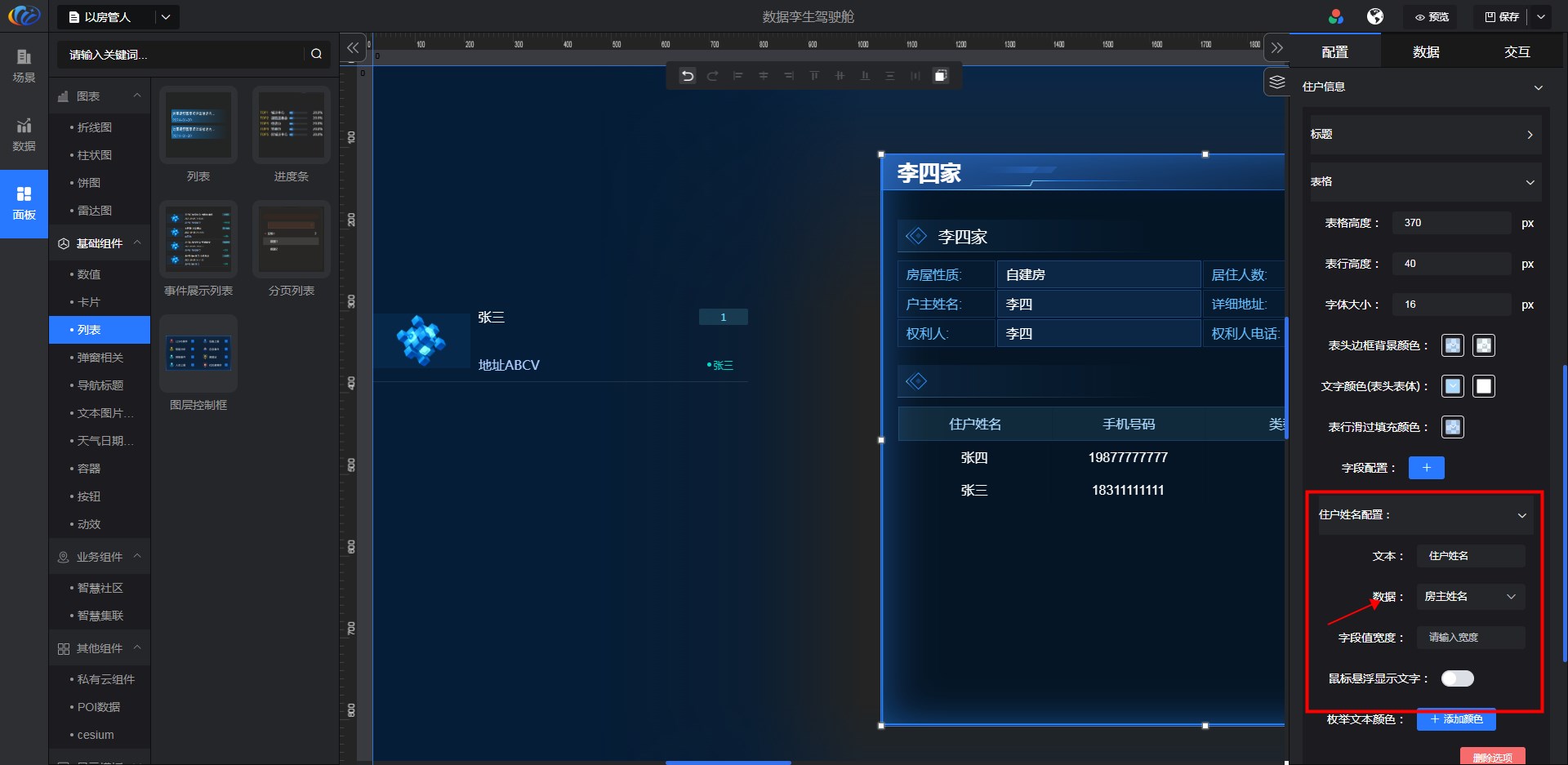The width and height of the screenshot is (1568, 765).
Task: Pick the white 文字颜色 swatch
Action: [1484, 386]
